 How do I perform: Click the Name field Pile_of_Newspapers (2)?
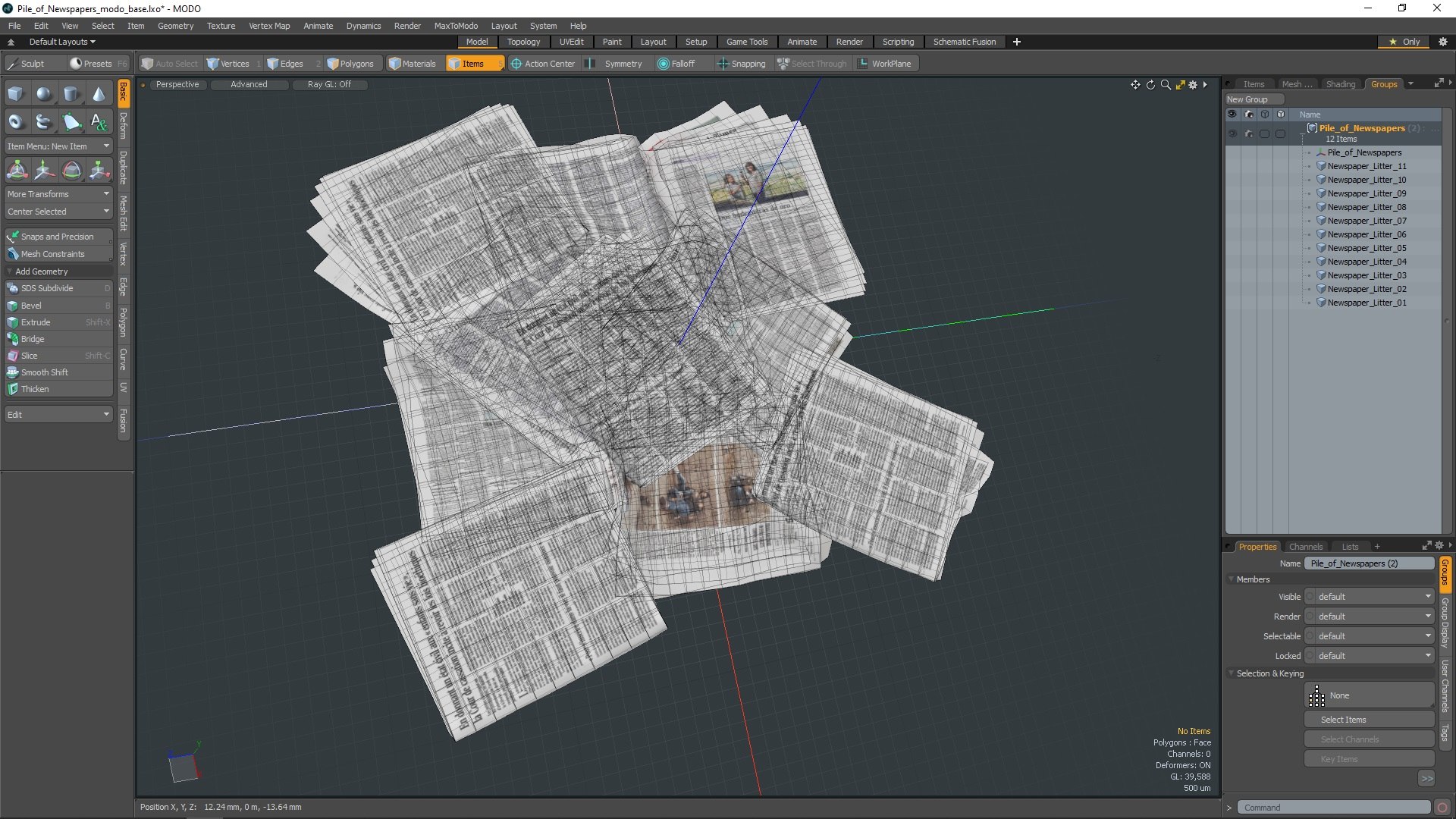1370,563
